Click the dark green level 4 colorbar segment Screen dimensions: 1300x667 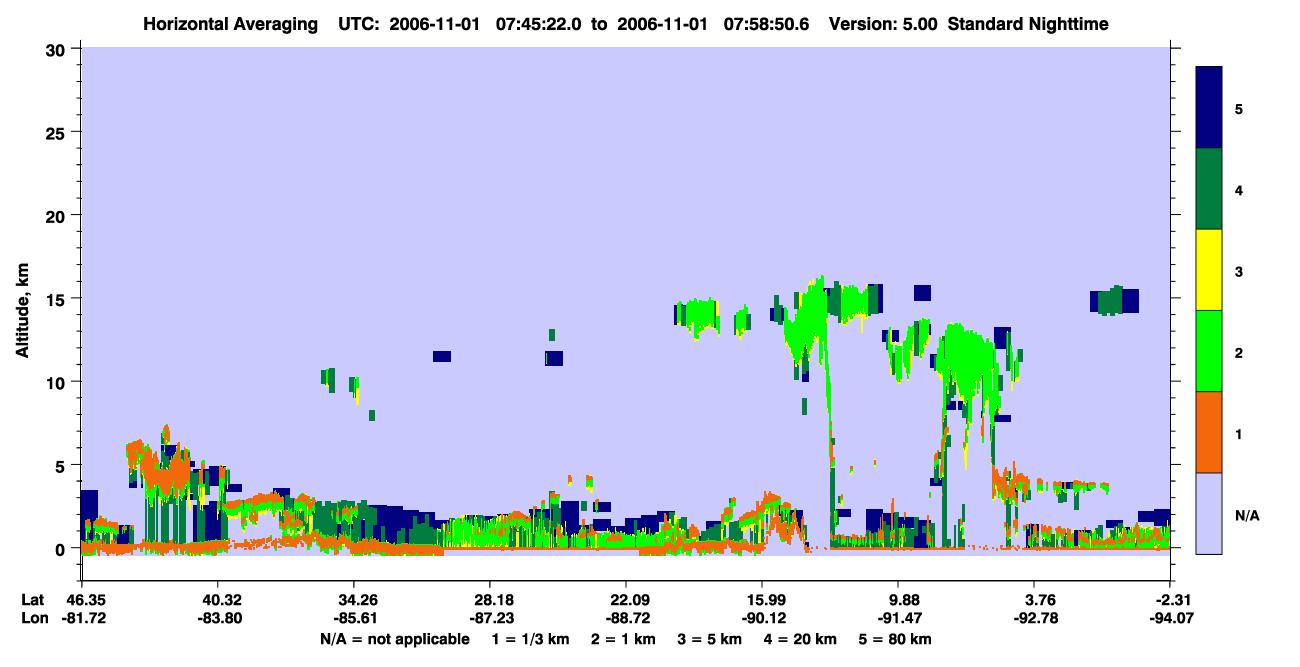click(1209, 189)
